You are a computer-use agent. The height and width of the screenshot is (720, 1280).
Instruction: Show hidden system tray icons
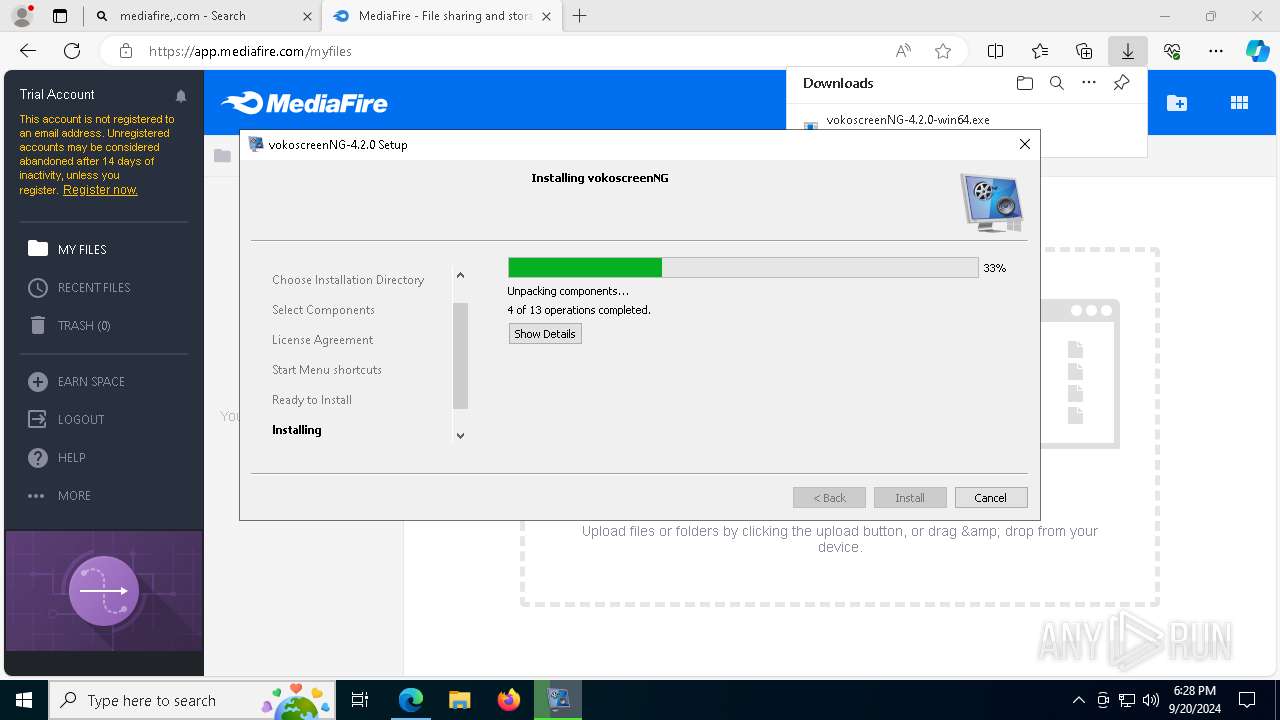tap(1078, 700)
